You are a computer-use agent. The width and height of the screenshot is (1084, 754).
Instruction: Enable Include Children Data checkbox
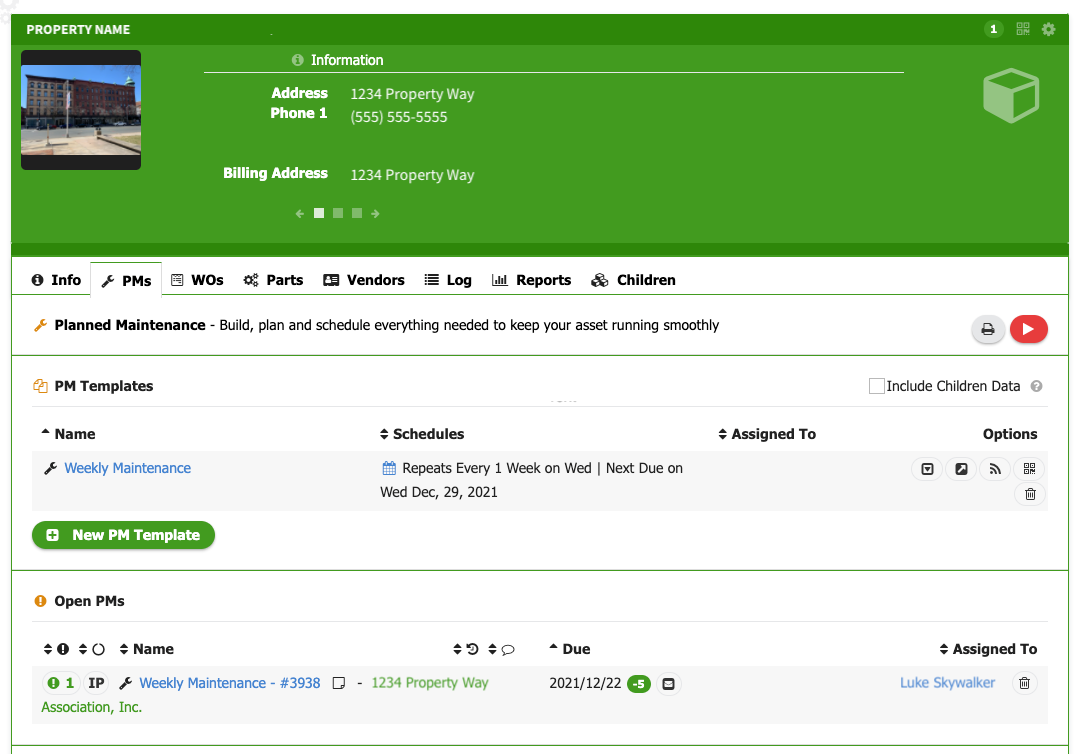coord(877,386)
